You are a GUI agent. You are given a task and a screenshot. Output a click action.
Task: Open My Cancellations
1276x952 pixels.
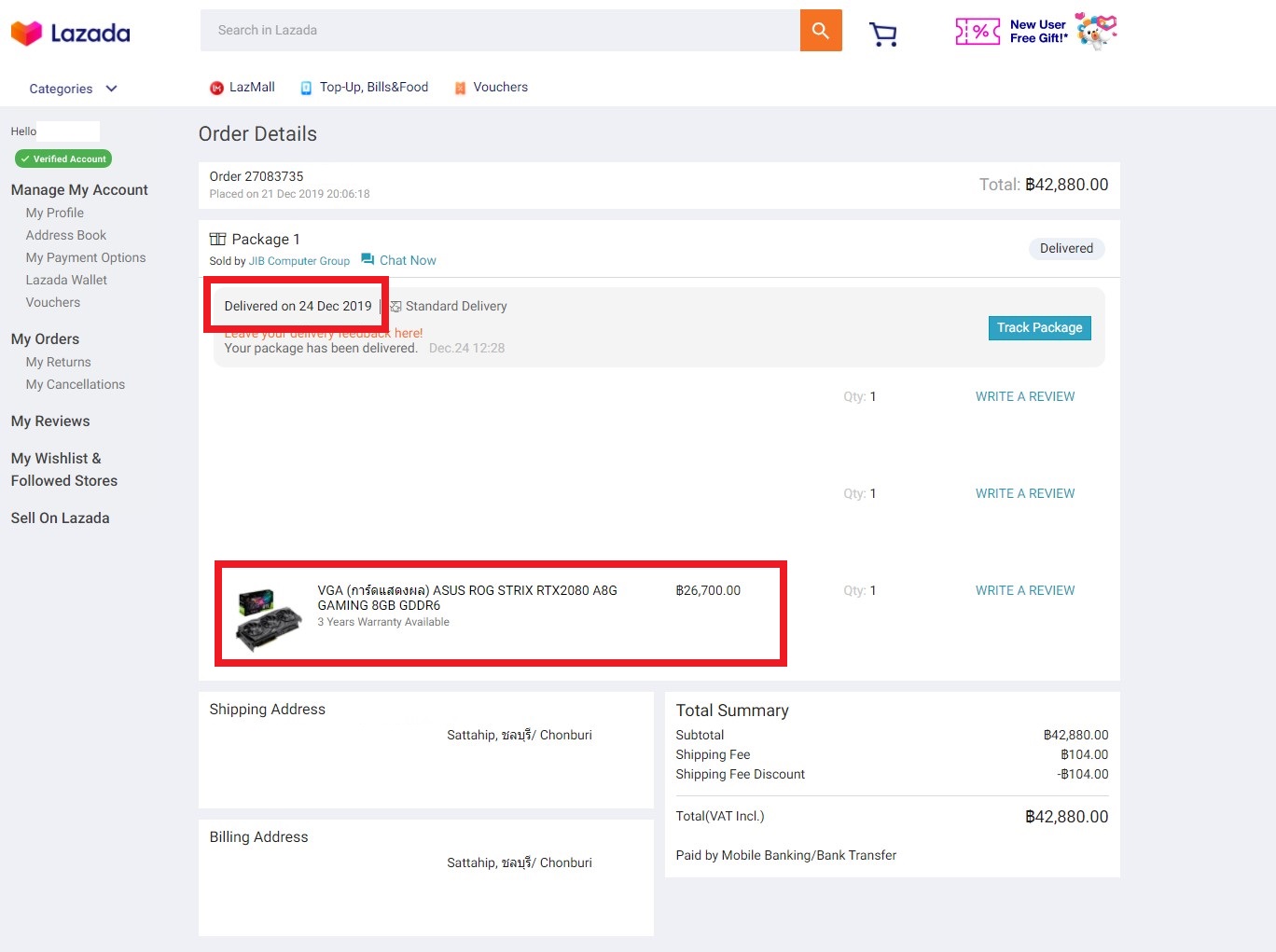point(76,384)
